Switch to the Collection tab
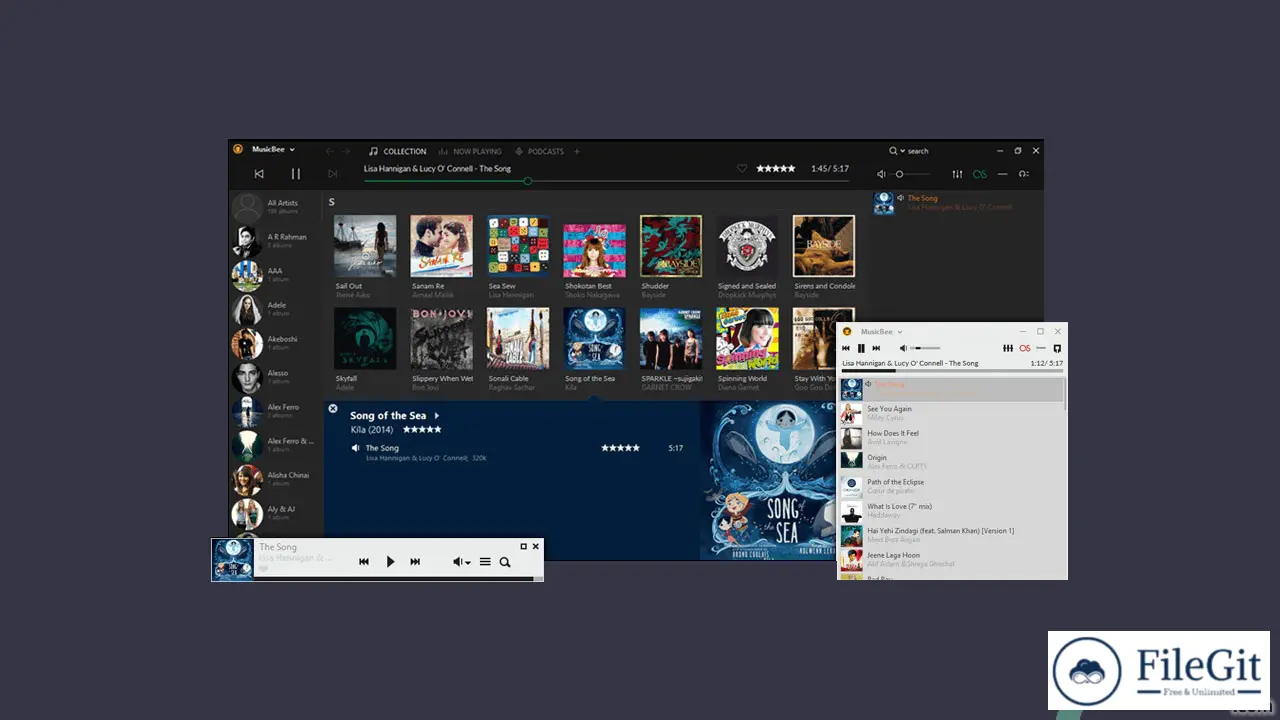1280x720 pixels. click(x=398, y=151)
